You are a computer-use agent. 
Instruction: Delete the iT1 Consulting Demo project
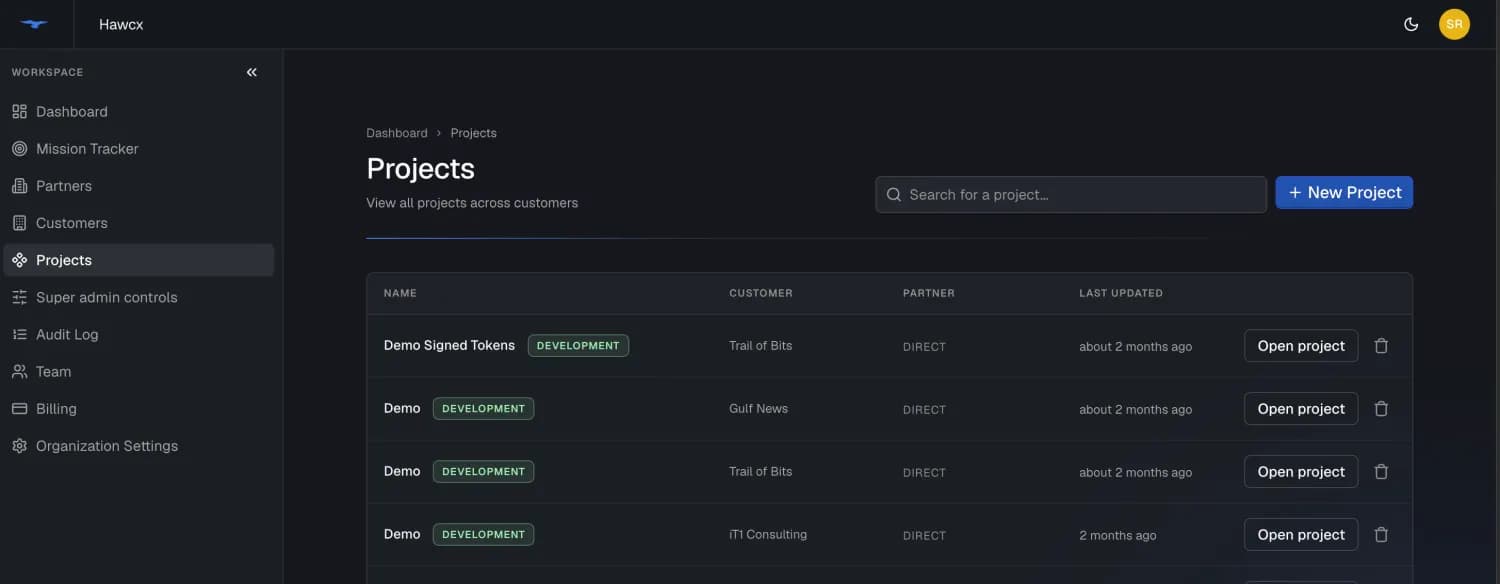tap(1381, 535)
